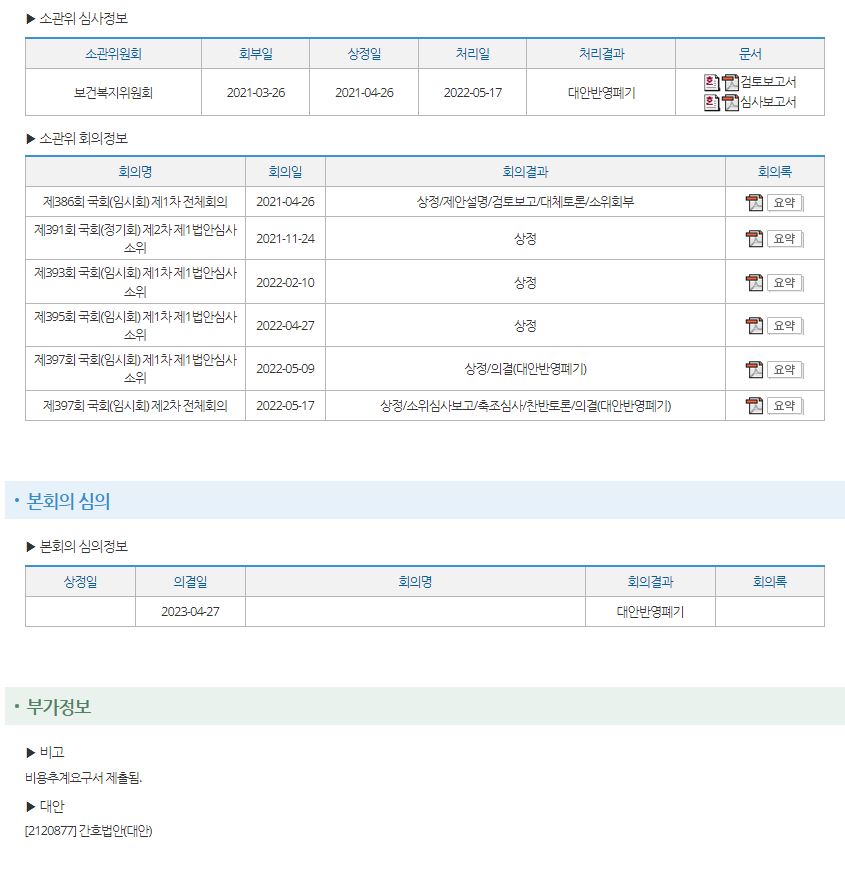Open alternative bill [2120877] 간호법안(대안)

click(88, 830)
